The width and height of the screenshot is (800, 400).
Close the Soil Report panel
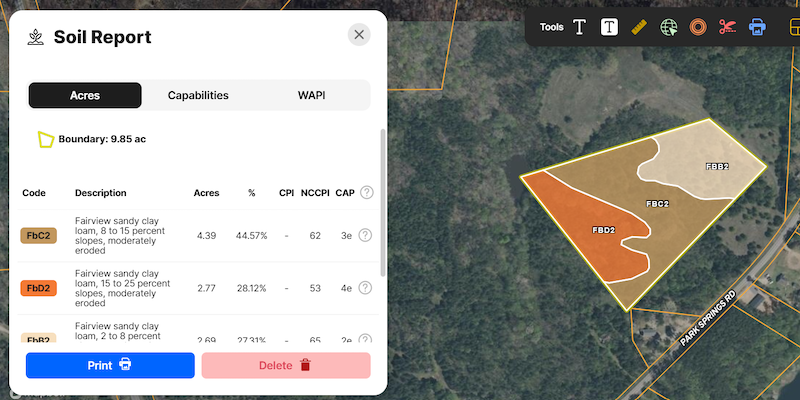pos(359,35)
